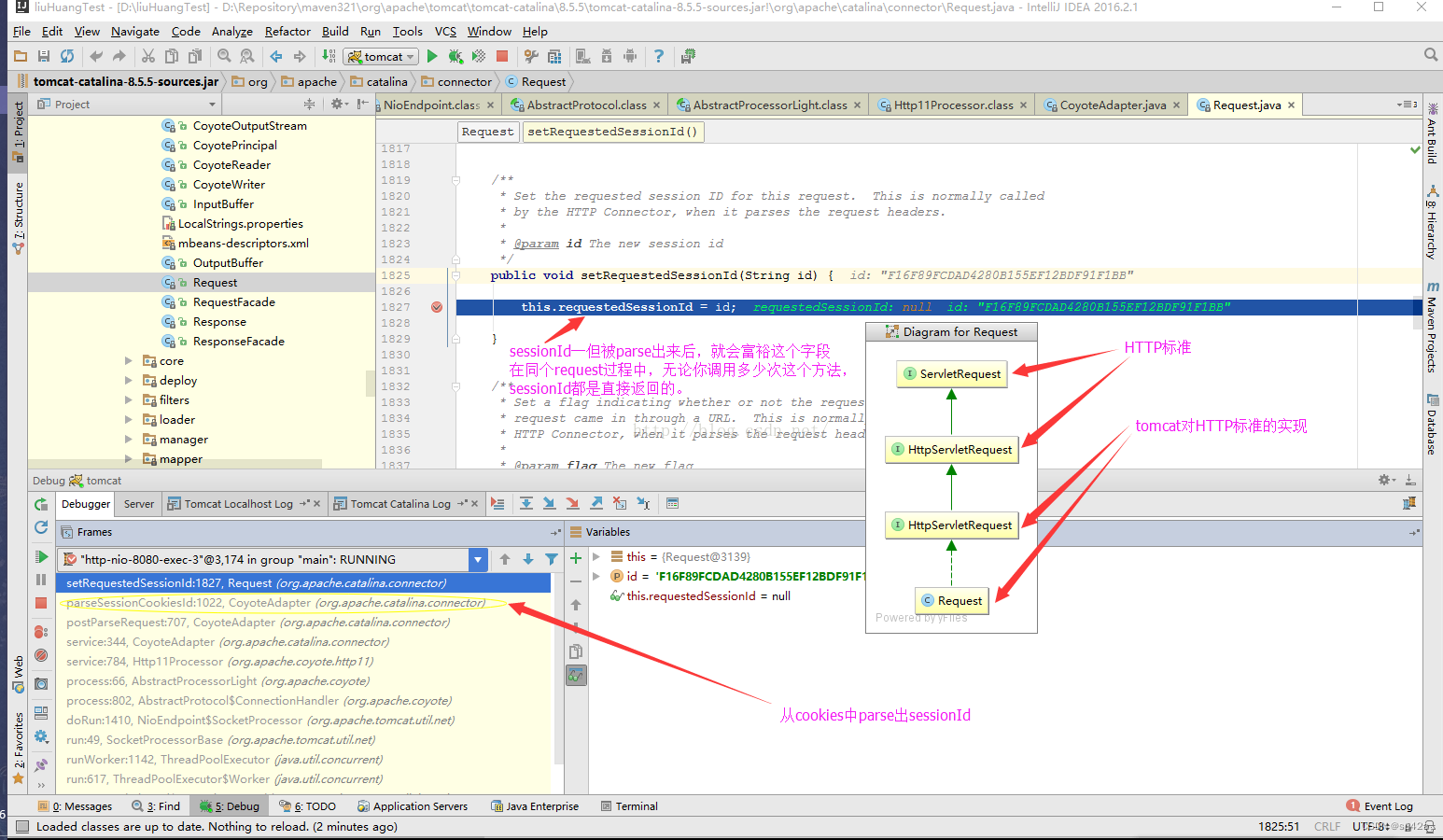Expand the core package node
The height and width of the screenshot is (840, 1443).
[x=129, y=360]
